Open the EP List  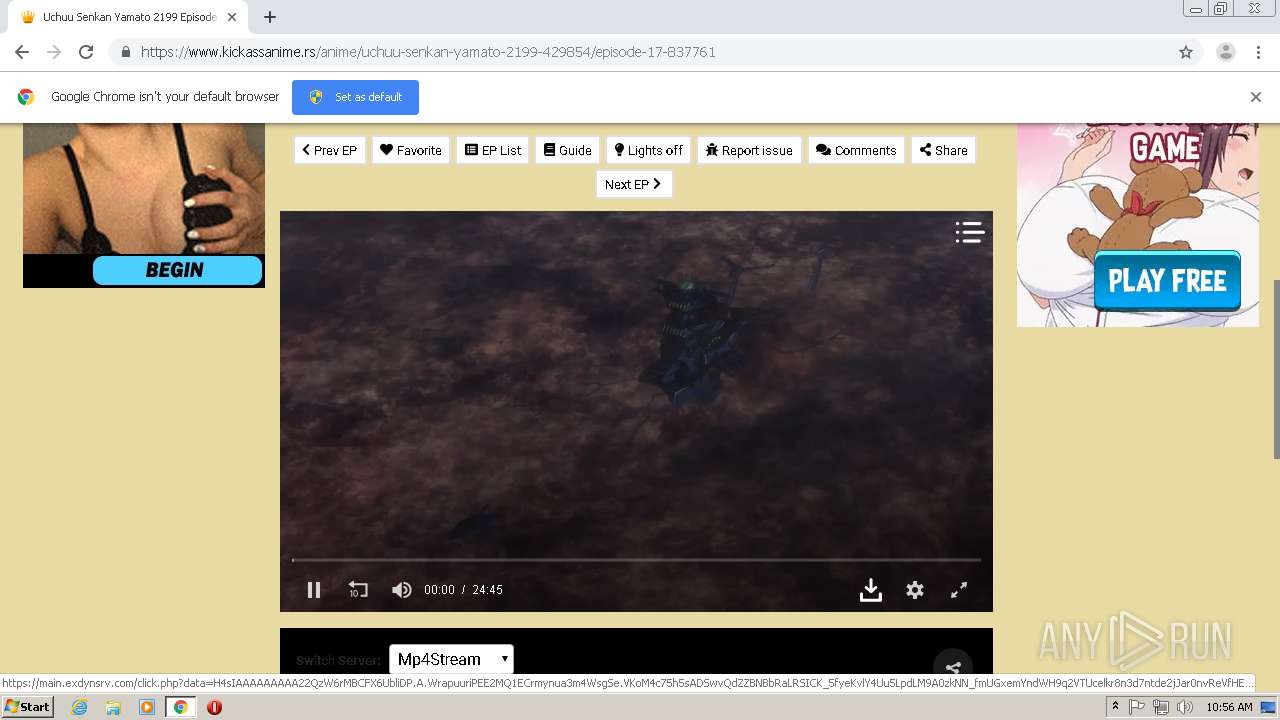493,150
